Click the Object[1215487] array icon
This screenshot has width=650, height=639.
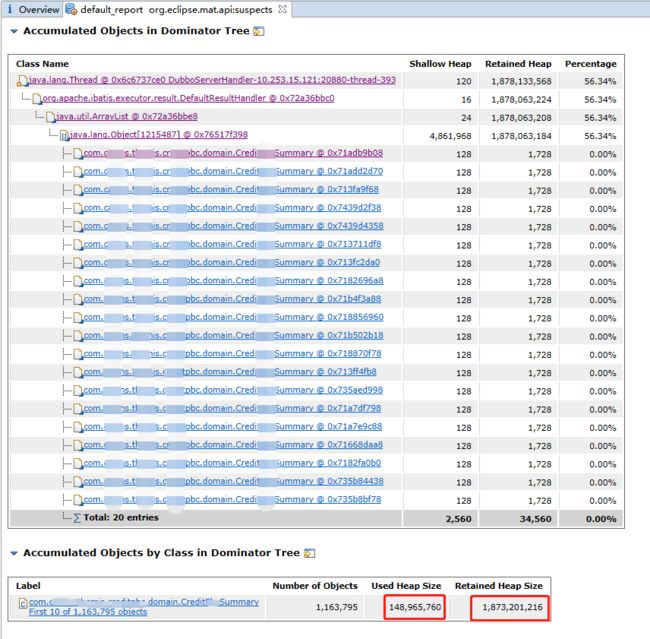[64, 135]
